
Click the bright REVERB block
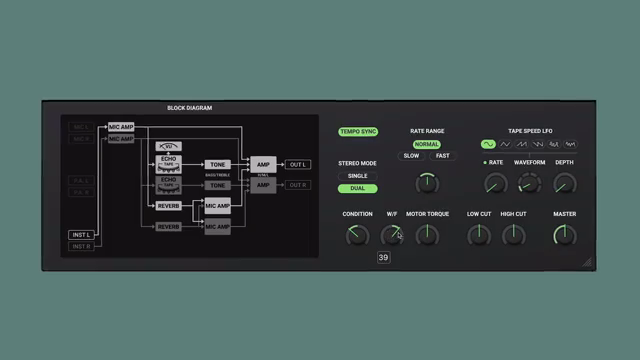[169, 206]
